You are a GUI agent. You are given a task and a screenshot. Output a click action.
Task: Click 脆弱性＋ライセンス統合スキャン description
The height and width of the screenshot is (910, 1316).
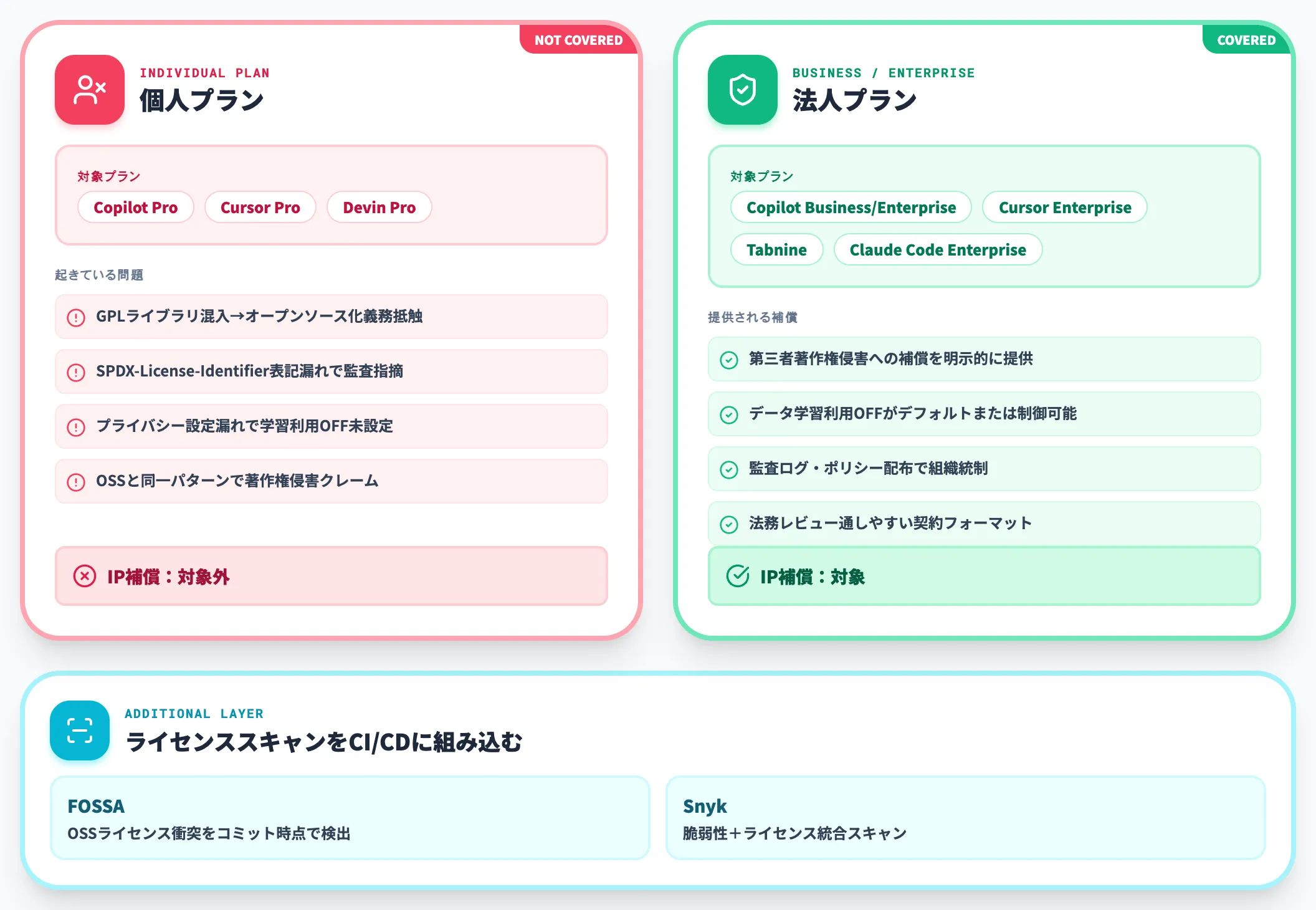click(x=794, y=833)
